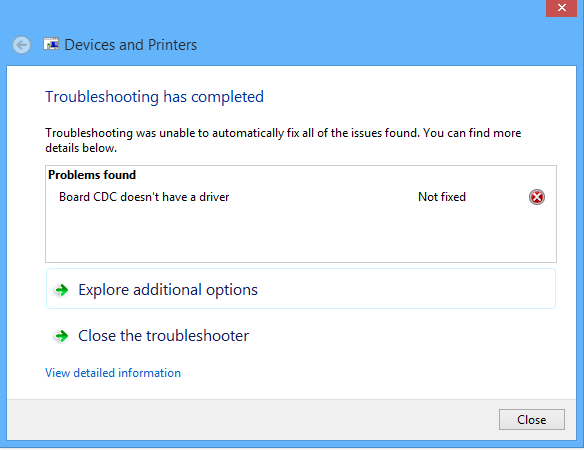584x450 pixels.
Task: Go back using the circular back arrow
Action: point(21,45)
